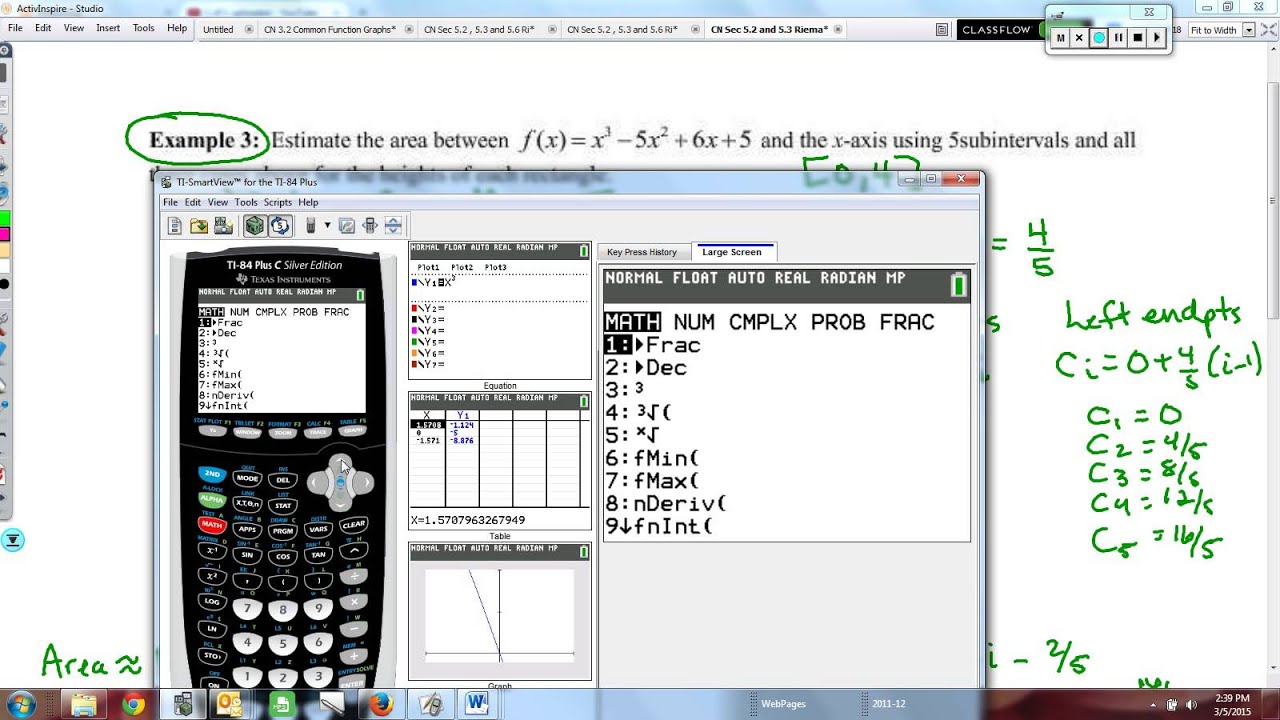Viewport: 1280px width, 720px height.
Task: Open the Insert menu in ActivInspire
Action: pos(108,28)
